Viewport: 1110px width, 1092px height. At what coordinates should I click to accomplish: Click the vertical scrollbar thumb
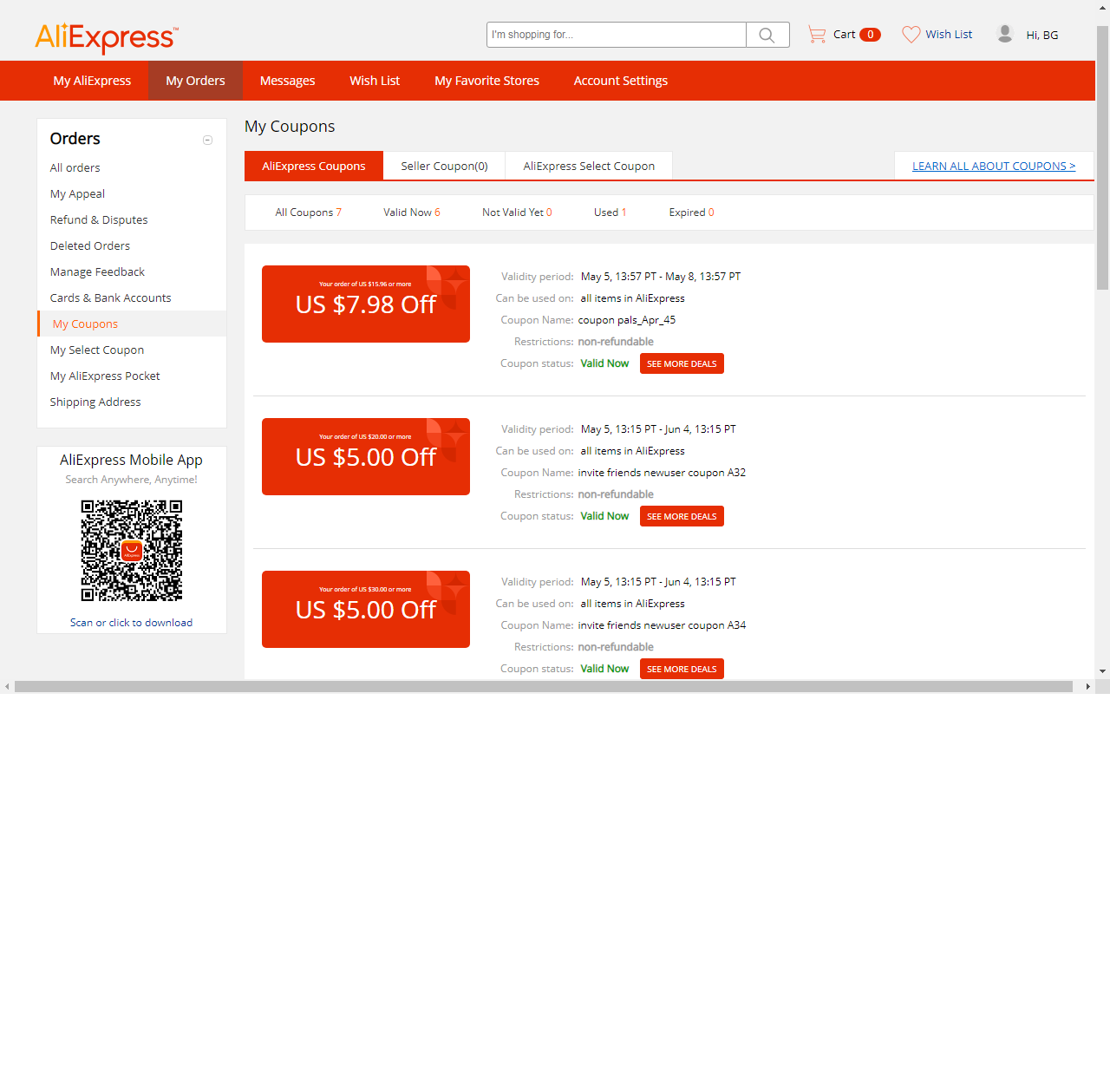[1103, 158]
